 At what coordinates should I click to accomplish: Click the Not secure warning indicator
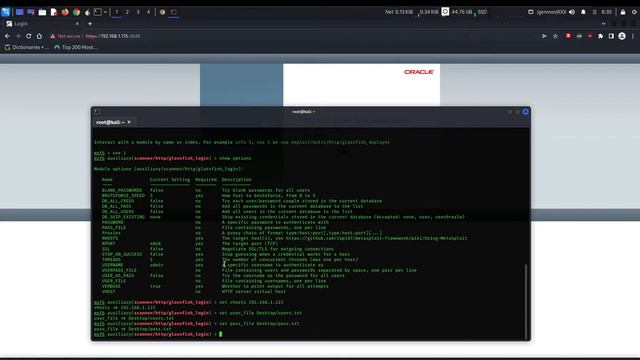coord(65,36)
